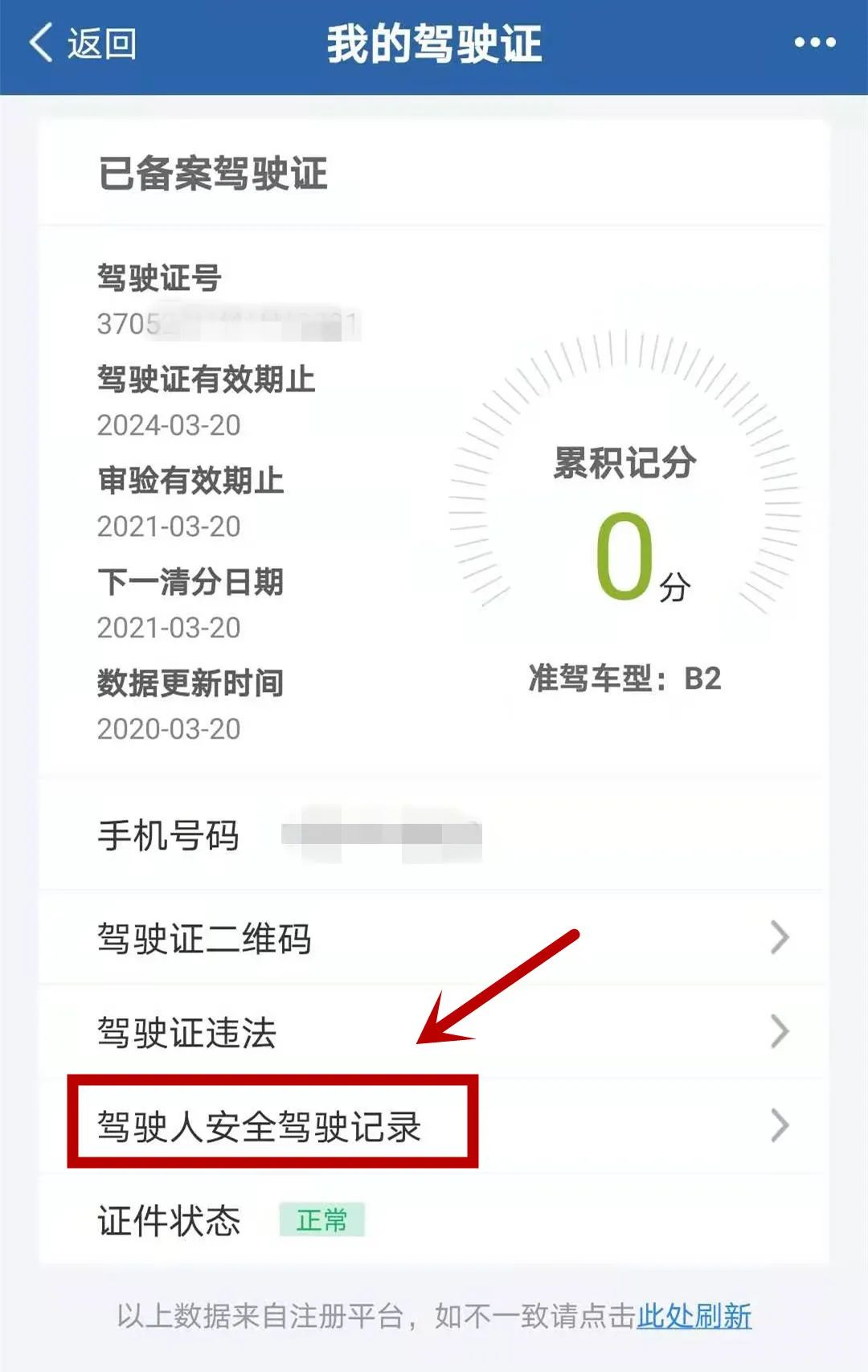Open 驾驶证违法 menu row
868x1372 pixels.
tap(433, 1031)
